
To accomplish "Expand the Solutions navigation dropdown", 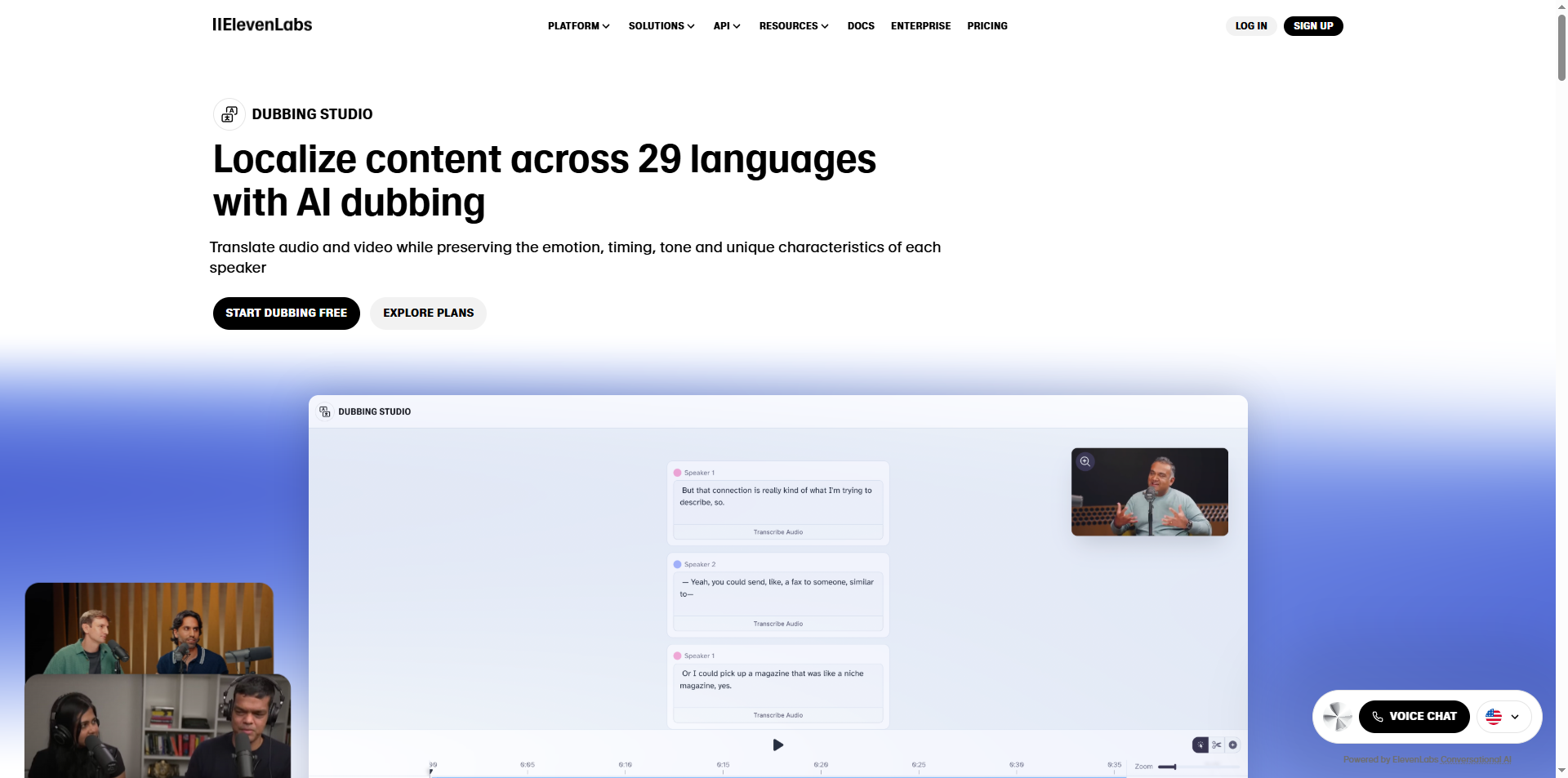I will tap(661, 25).
